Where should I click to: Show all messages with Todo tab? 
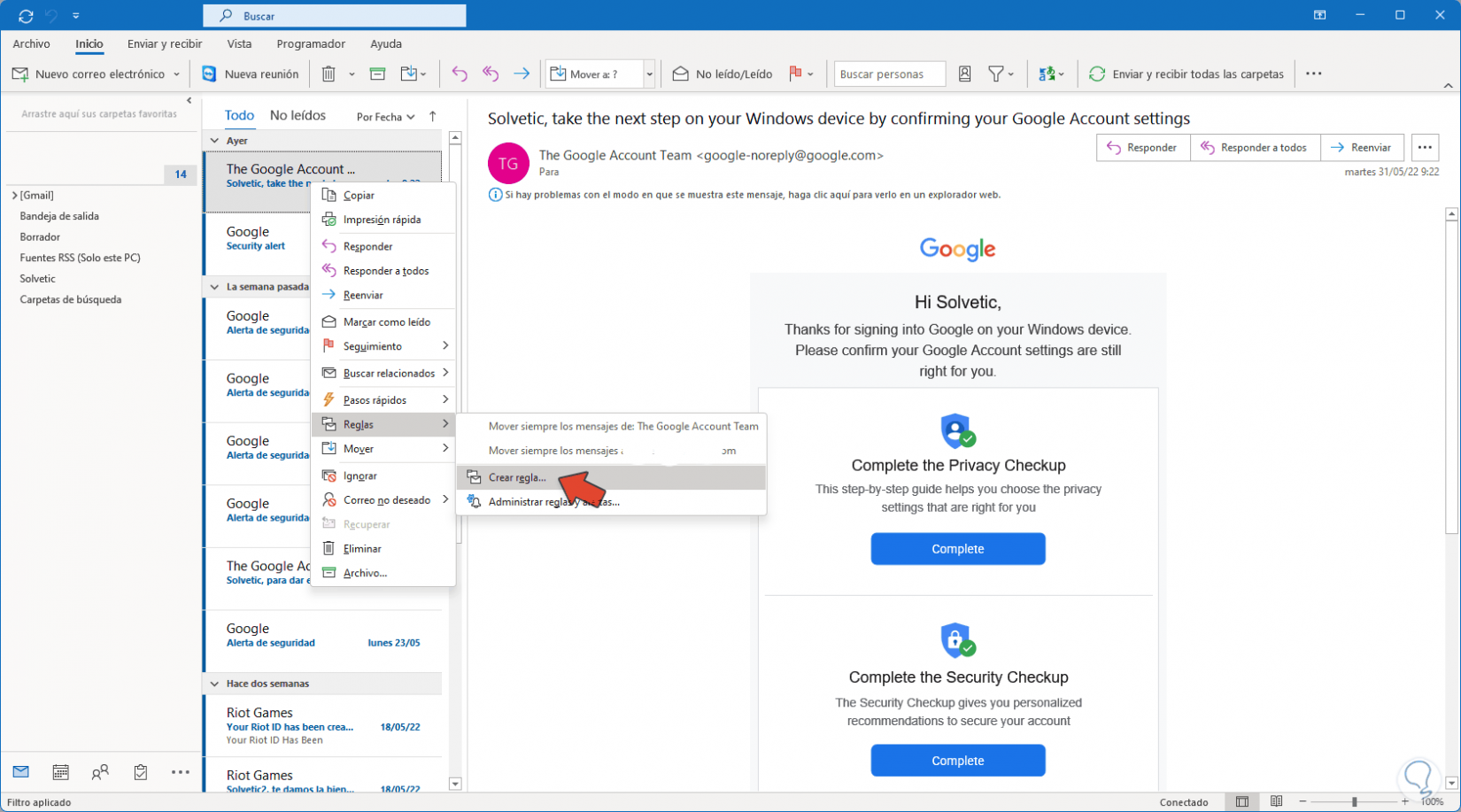(239, 116)
